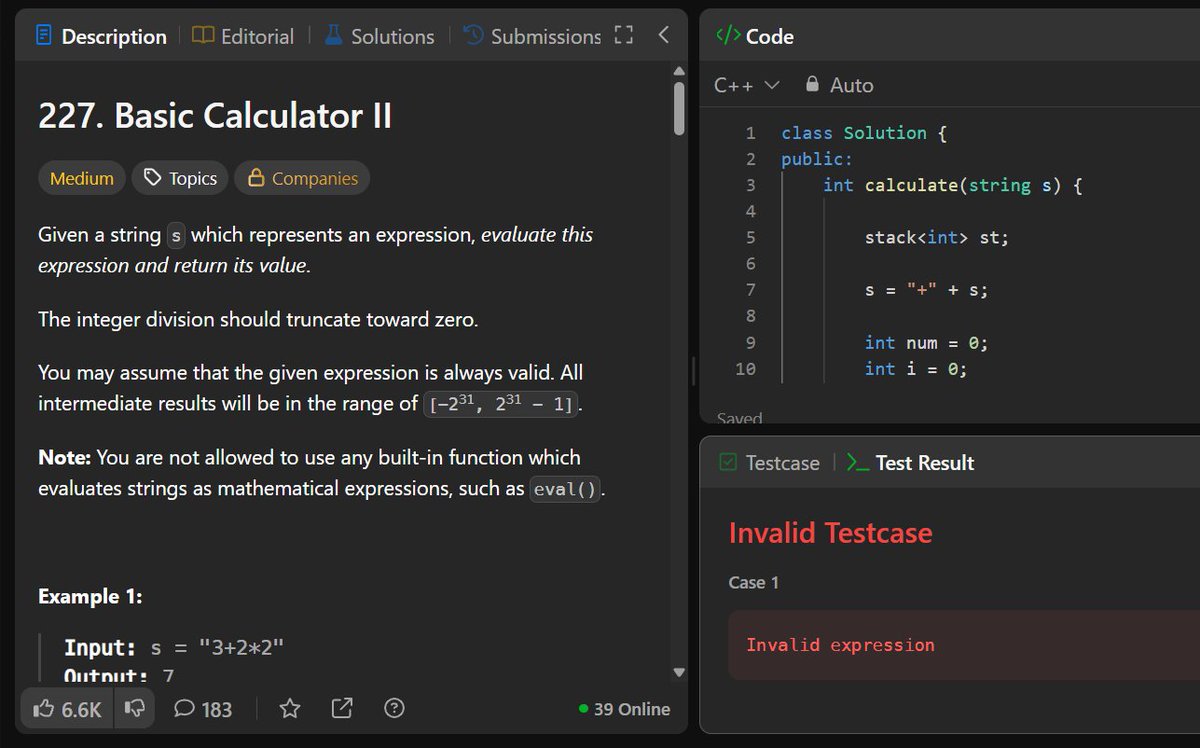Click the Medium difficulty tag

coord(82,178)
